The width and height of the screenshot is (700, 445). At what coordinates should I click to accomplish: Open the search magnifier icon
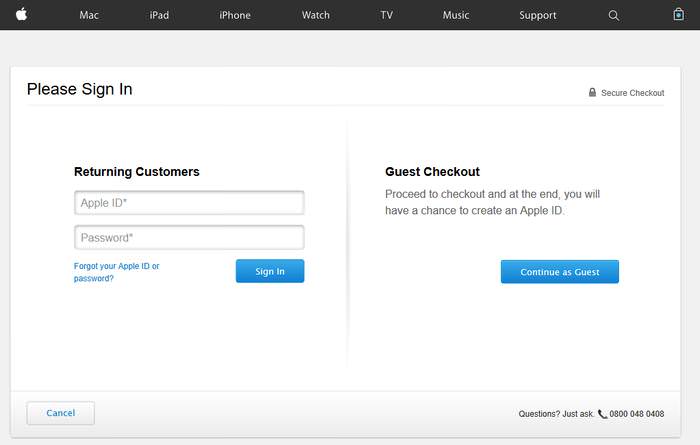click(x=613, y=16)
